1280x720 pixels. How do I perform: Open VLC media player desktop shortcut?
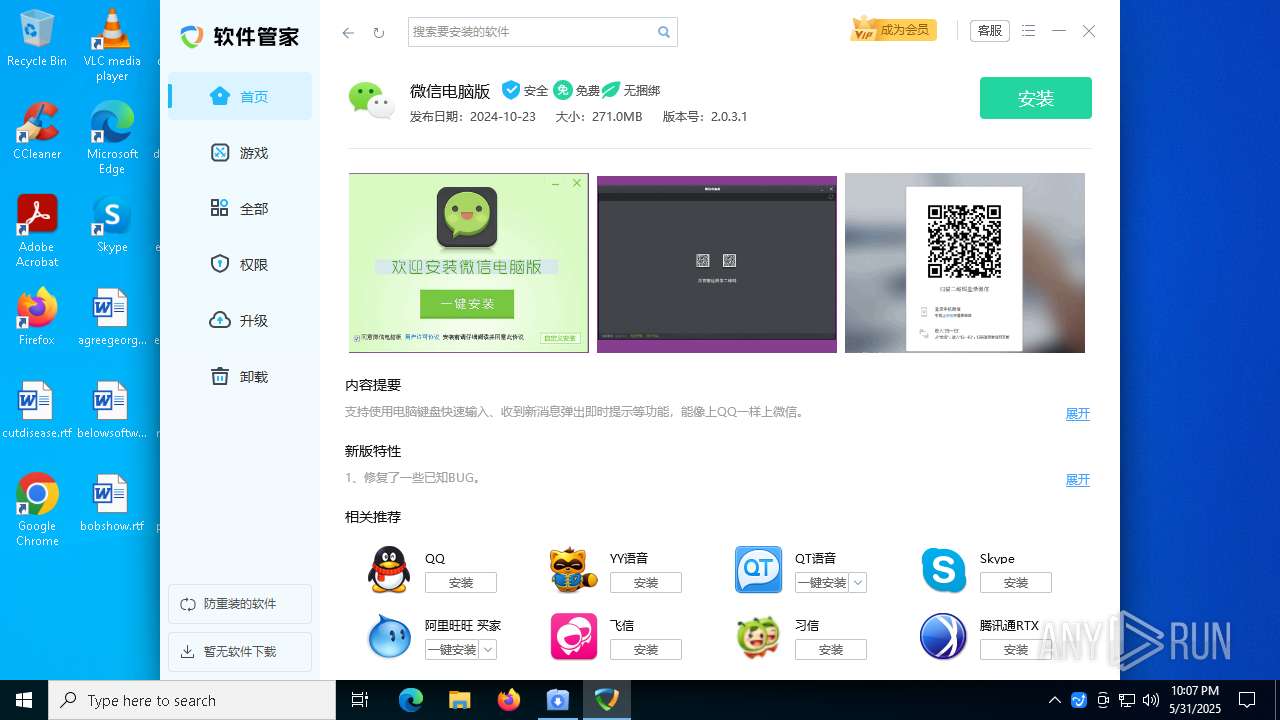click(x=112, y=45)
